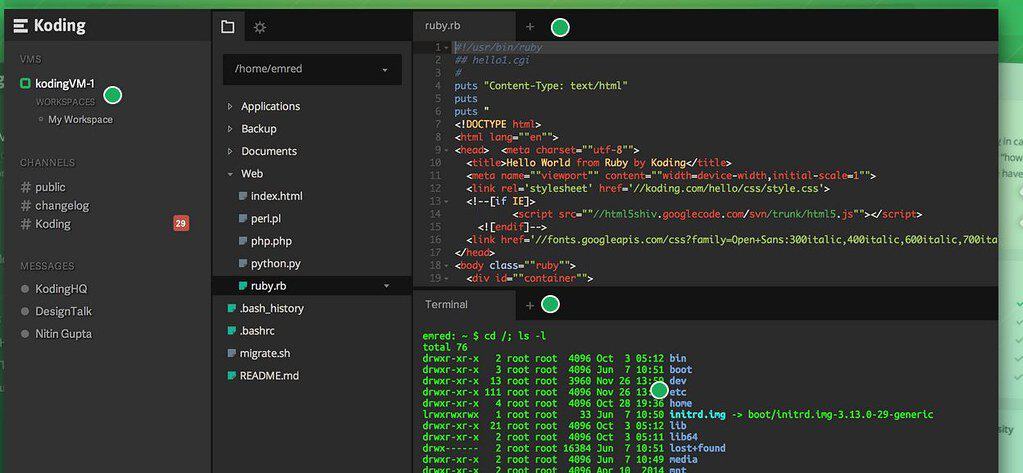1023x473 pixels.
Task: Open index.html in the Web folder
Action: [x=277, y=196]
